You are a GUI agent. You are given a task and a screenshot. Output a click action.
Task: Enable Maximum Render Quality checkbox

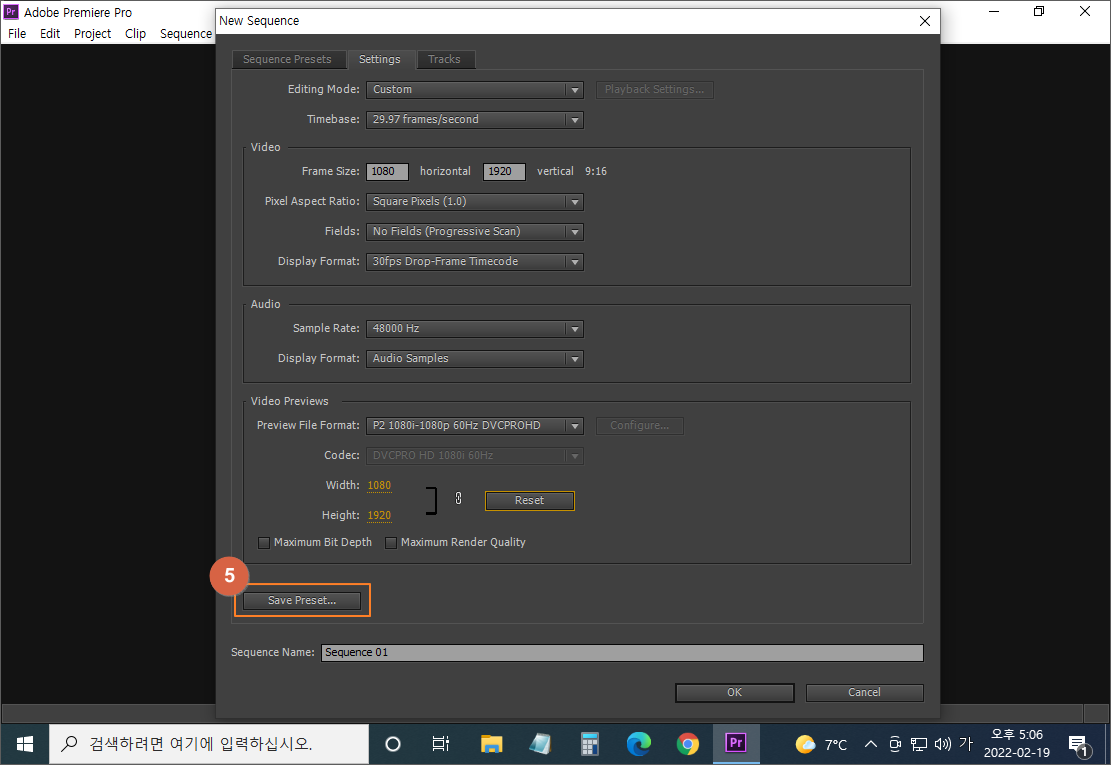[x=390, y=543]
